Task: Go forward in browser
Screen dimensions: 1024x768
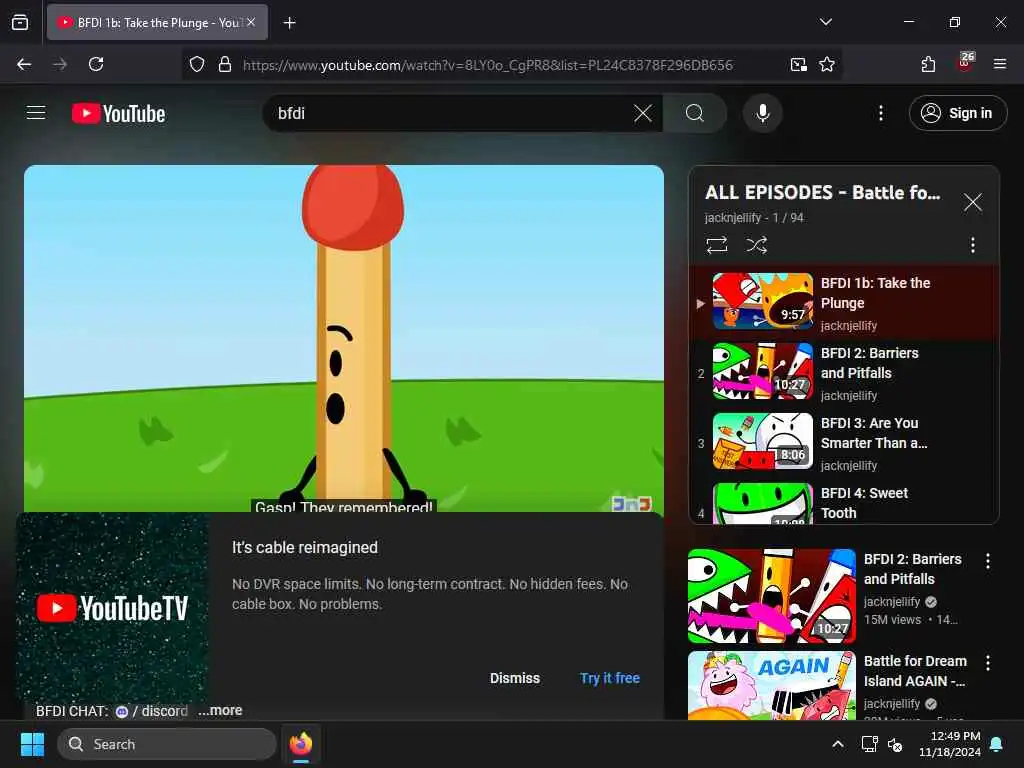Action: (x=60, y=64)
